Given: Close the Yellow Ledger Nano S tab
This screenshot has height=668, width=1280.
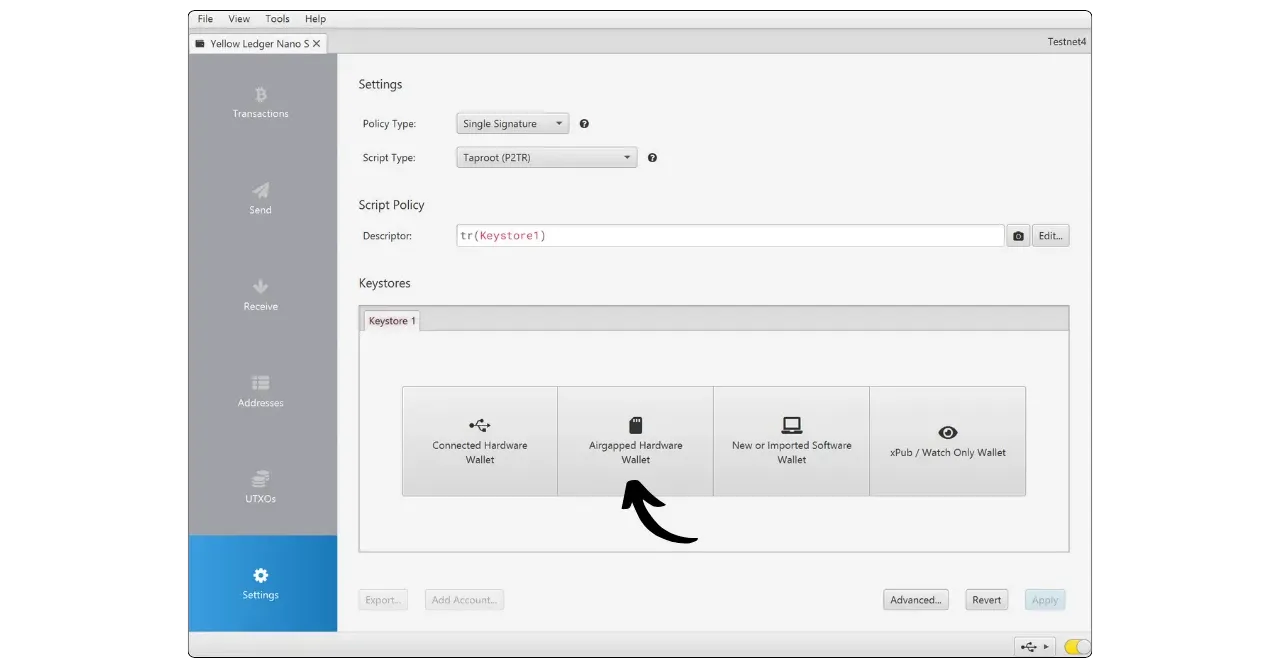Looking at the screenshot, I should (317, 44).
